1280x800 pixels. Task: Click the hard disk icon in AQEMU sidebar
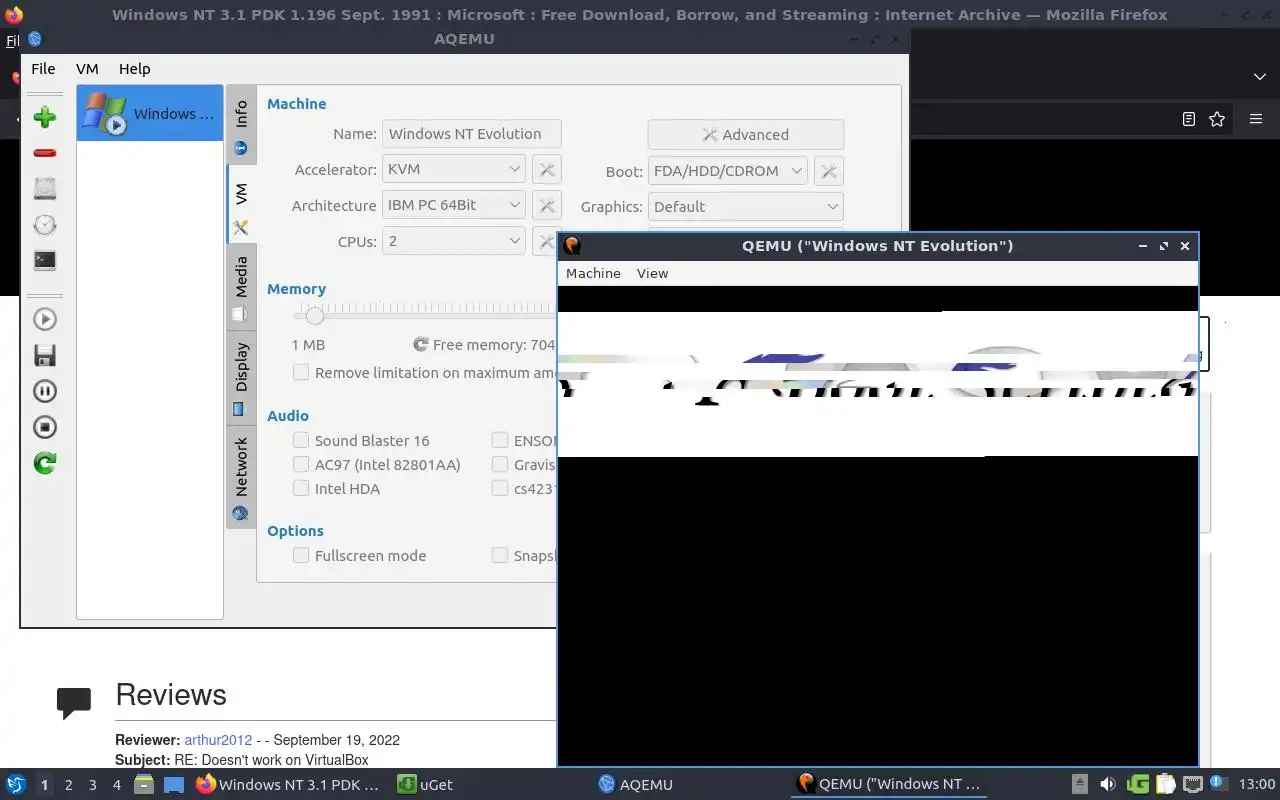click(x=45, y=188)
